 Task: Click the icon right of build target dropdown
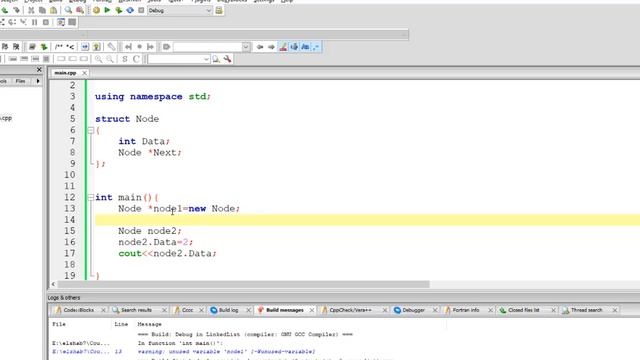tap(219, 10)
